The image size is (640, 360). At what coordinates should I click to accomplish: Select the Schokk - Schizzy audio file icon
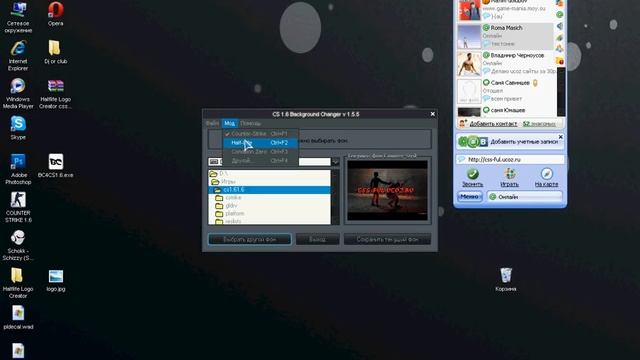click(x=18, y=245)
